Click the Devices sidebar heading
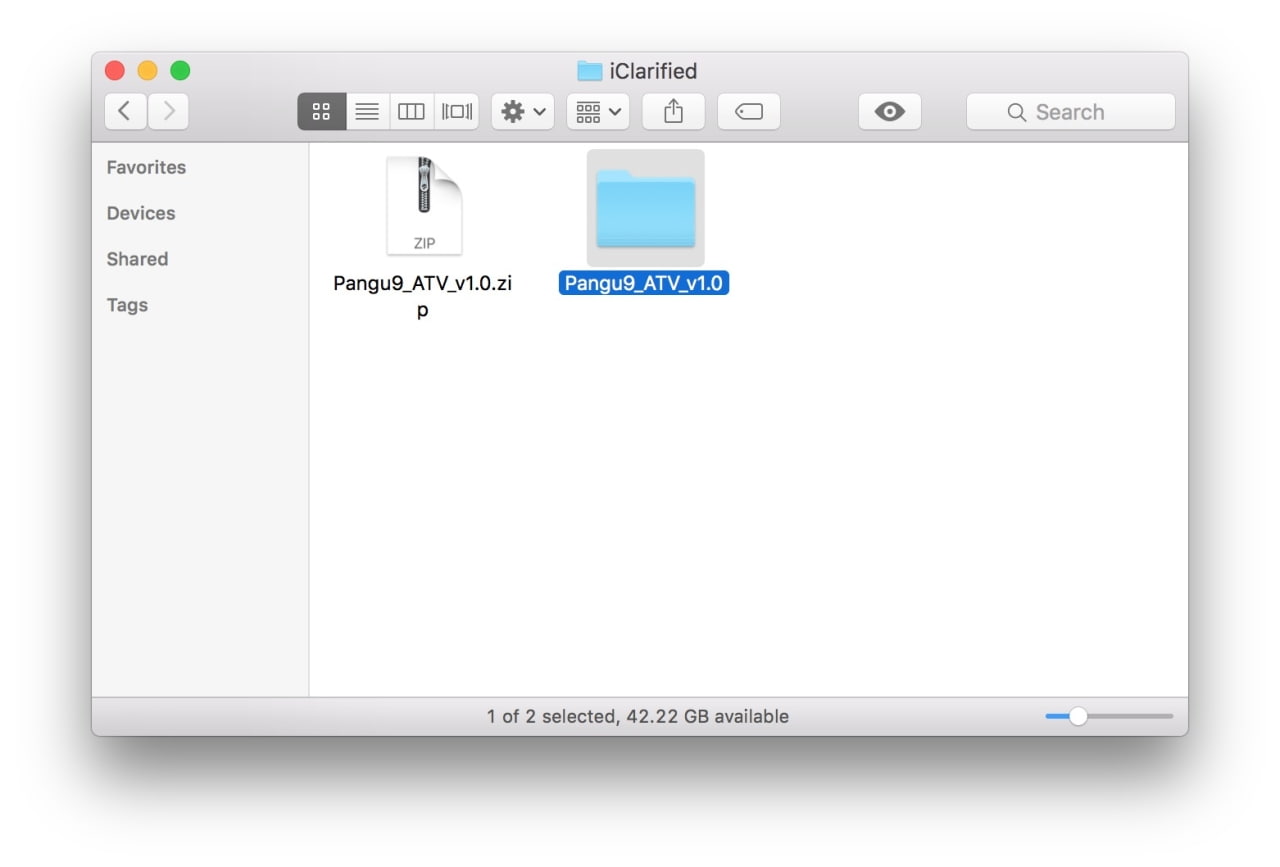Image resolution: width=1280 pixels, height=867 pixels. (x=141, y=213)
